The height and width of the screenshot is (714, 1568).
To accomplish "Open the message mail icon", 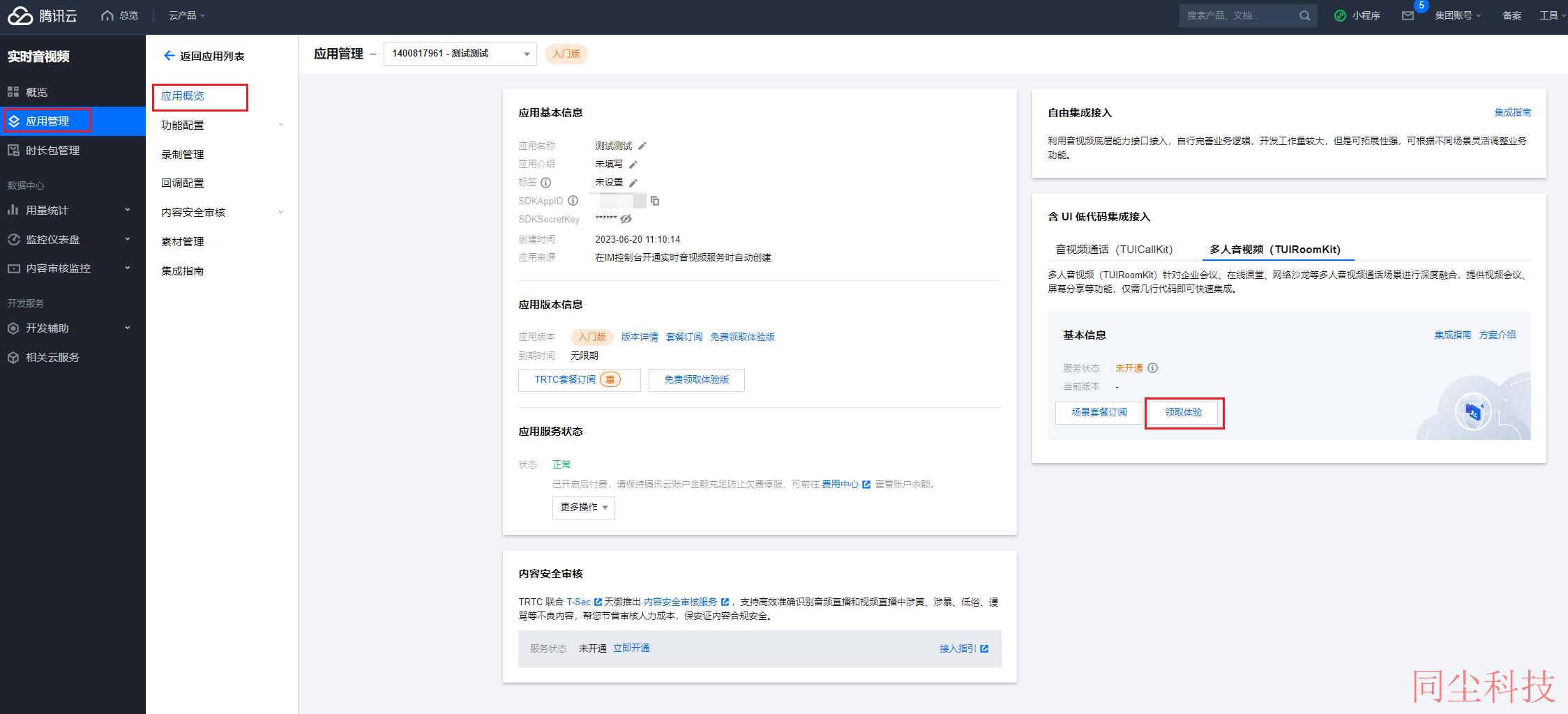I will pos(1408,15).
